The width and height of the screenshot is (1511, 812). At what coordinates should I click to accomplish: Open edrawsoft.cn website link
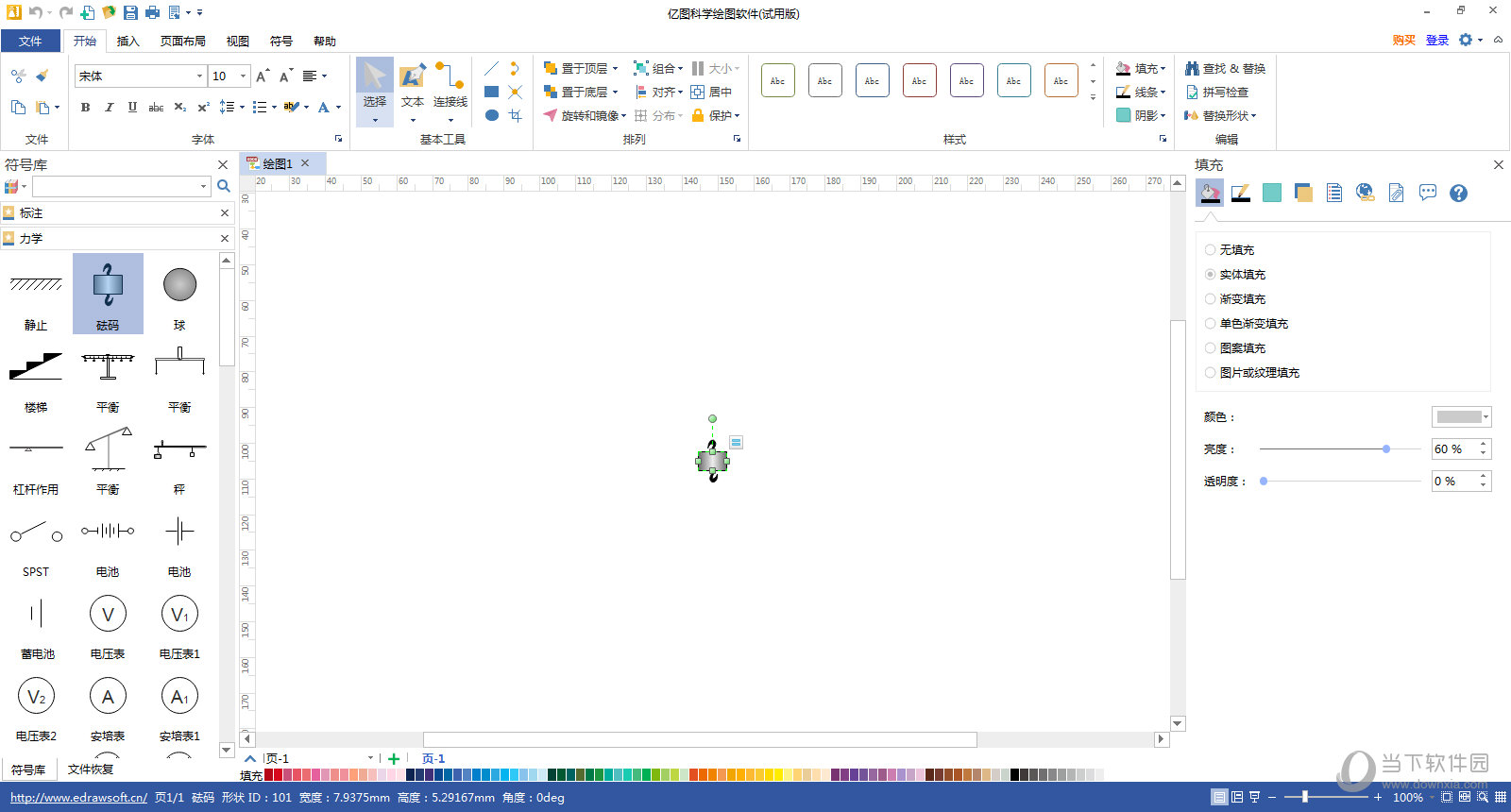78,798
